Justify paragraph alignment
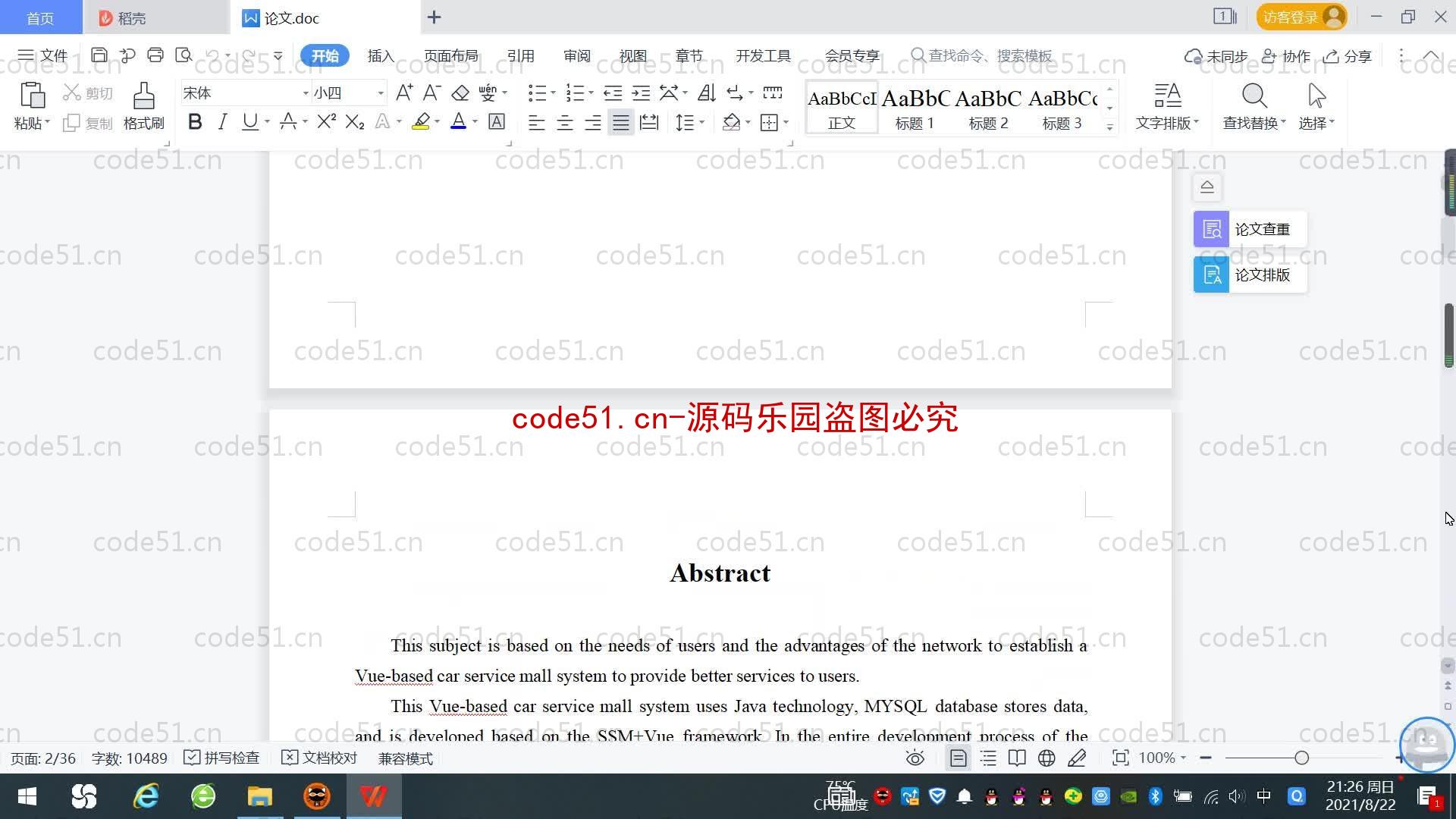This screenshot has height=819, width=1456. tap(621, 122)
